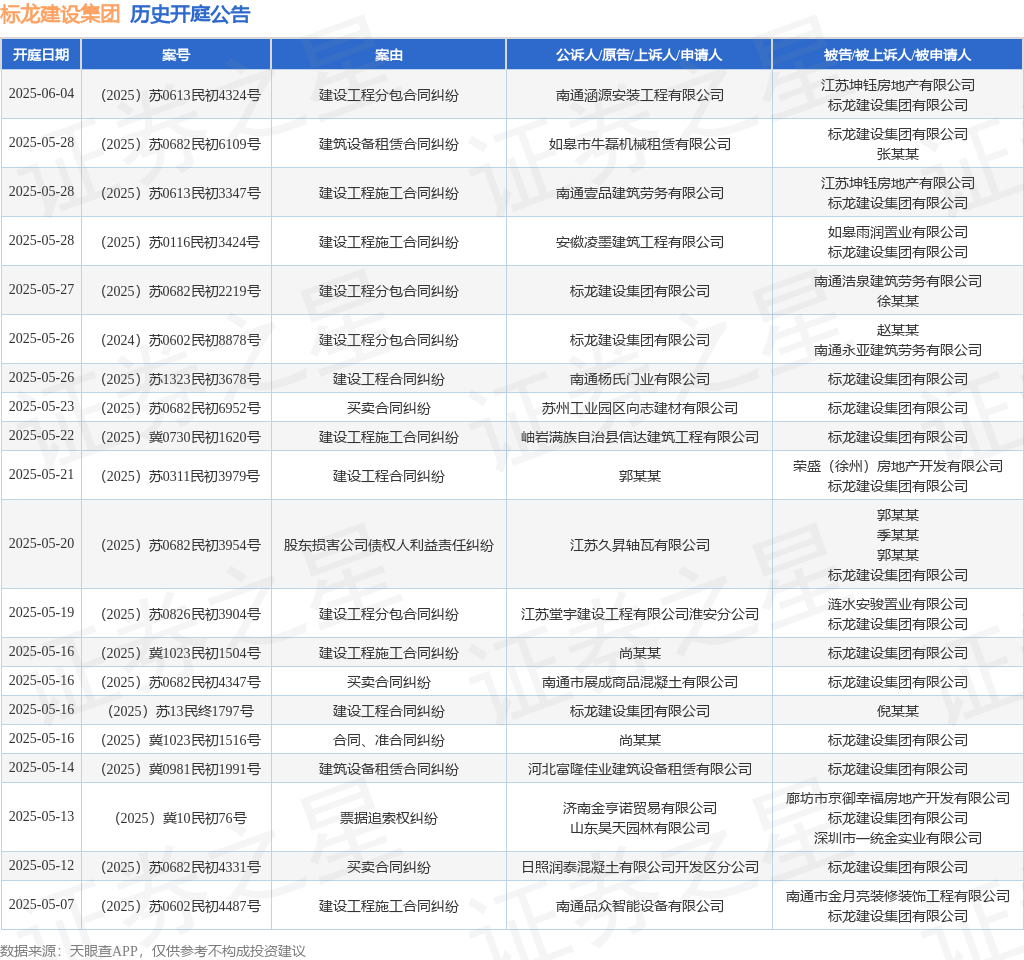The image size is (1024, 960).
Task: Click plaintiff 南通涵源安装工程有限公司
Action: point(639,95)
